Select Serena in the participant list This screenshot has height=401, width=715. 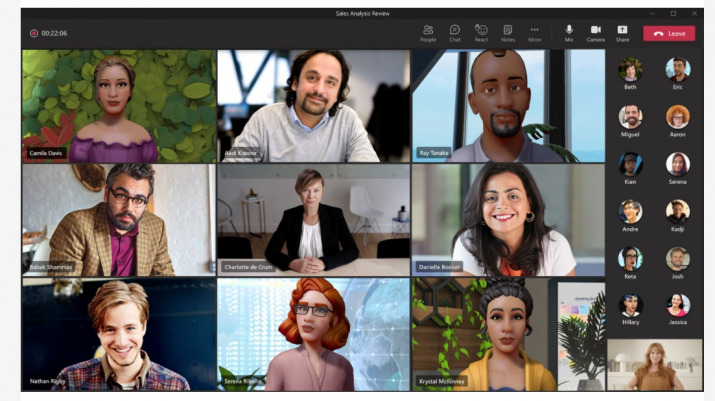678,164
